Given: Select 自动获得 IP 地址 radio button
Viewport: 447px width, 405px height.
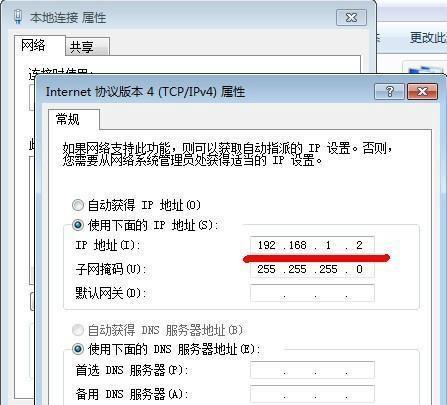Looking at the screenshot, I should tap(78, 205).
